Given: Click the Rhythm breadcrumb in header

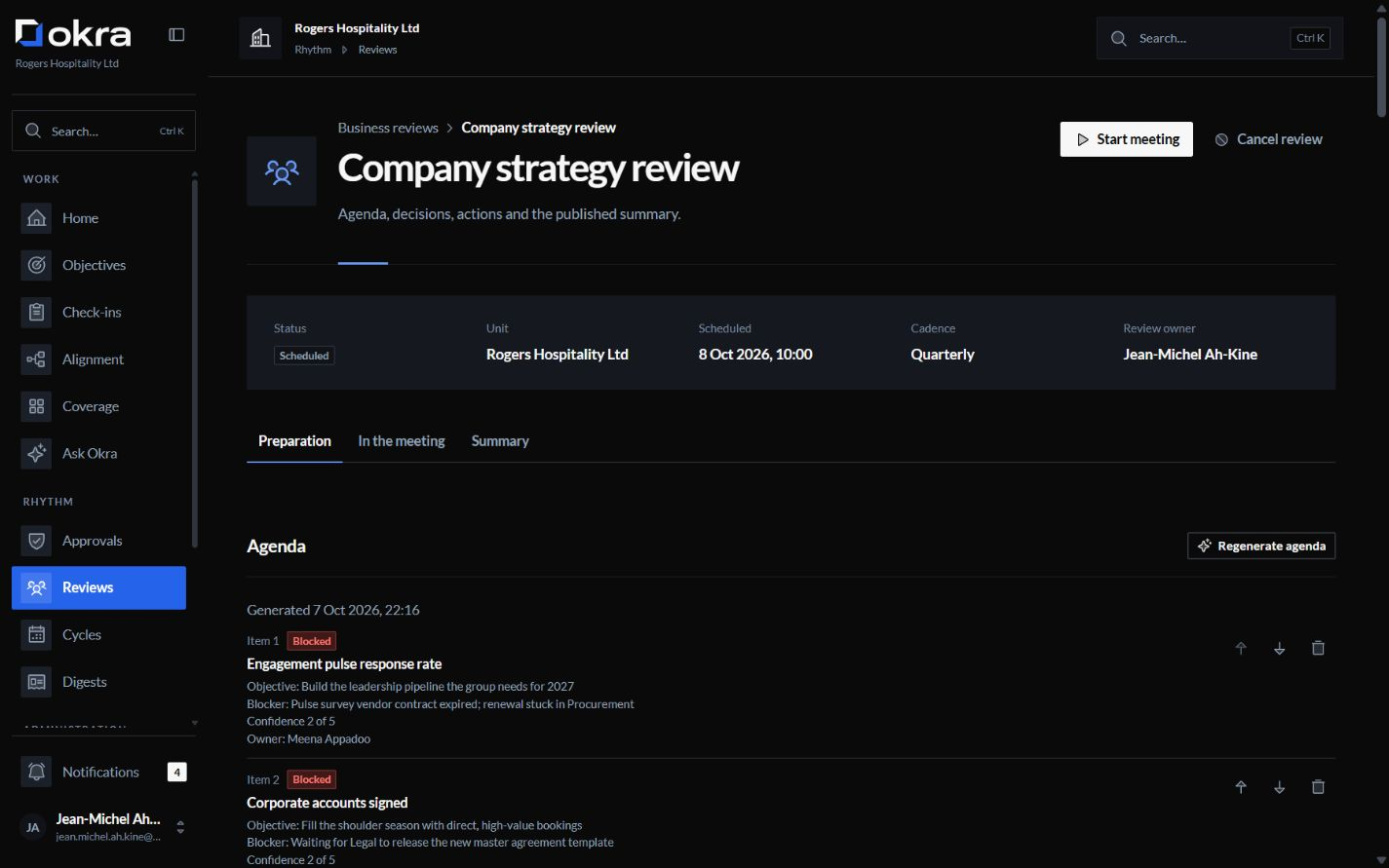Looking at the screenshot, I should pos(313,50).
